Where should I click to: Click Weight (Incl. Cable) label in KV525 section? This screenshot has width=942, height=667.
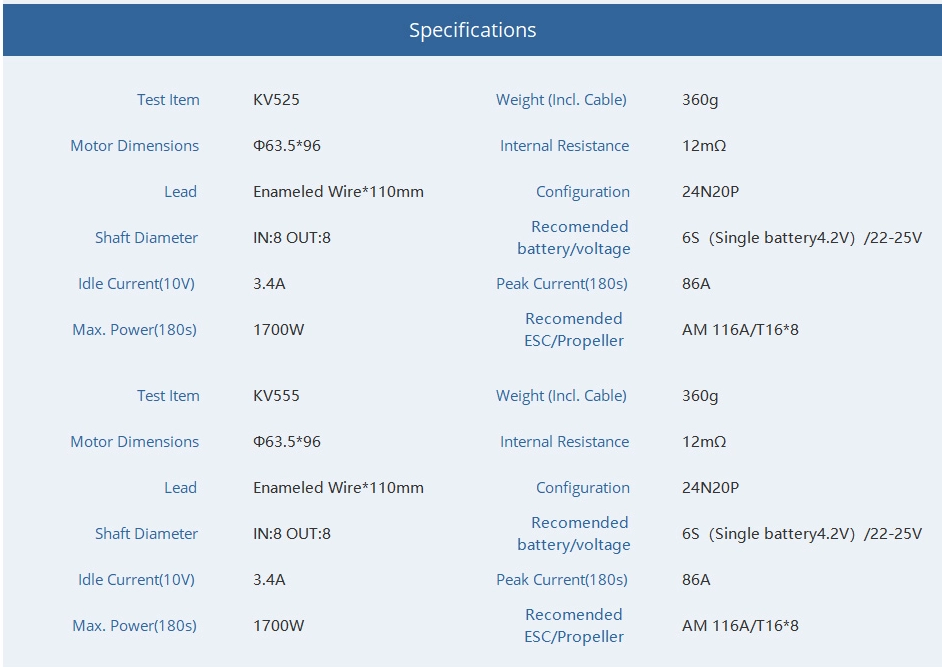561,100
